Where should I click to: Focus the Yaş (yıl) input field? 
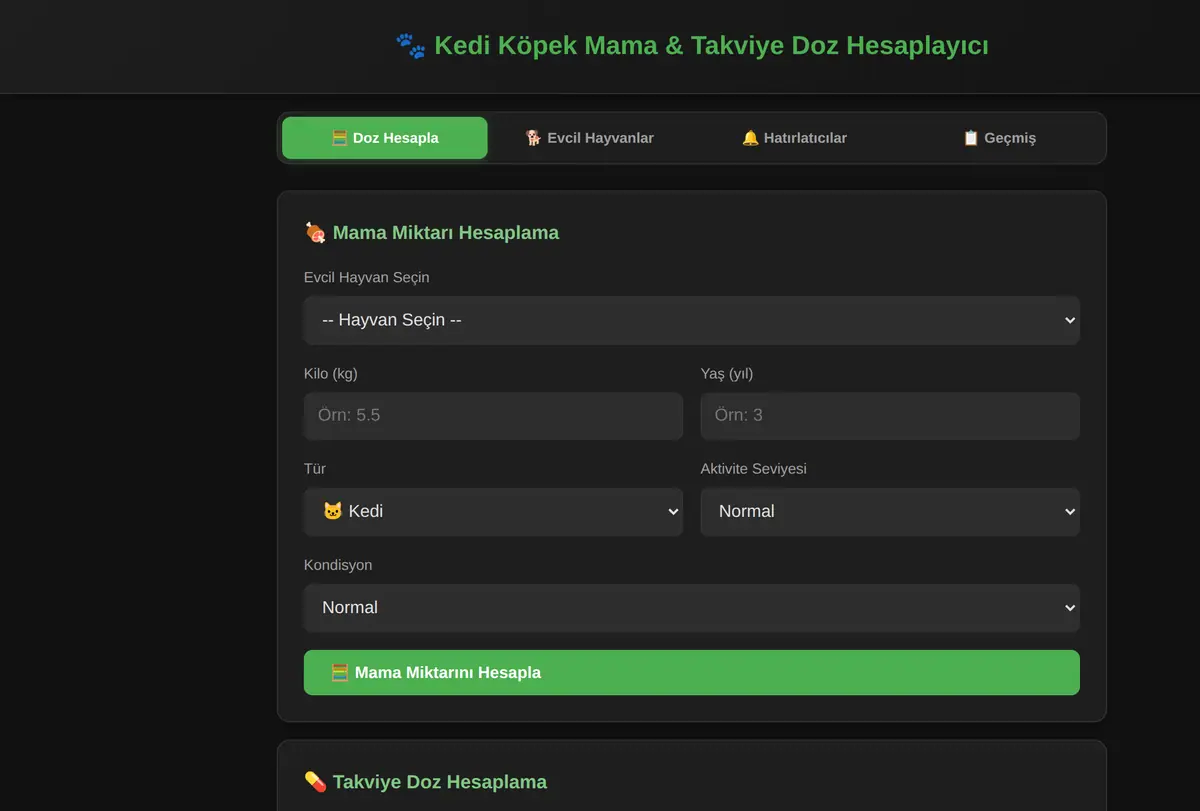(890, 415)
